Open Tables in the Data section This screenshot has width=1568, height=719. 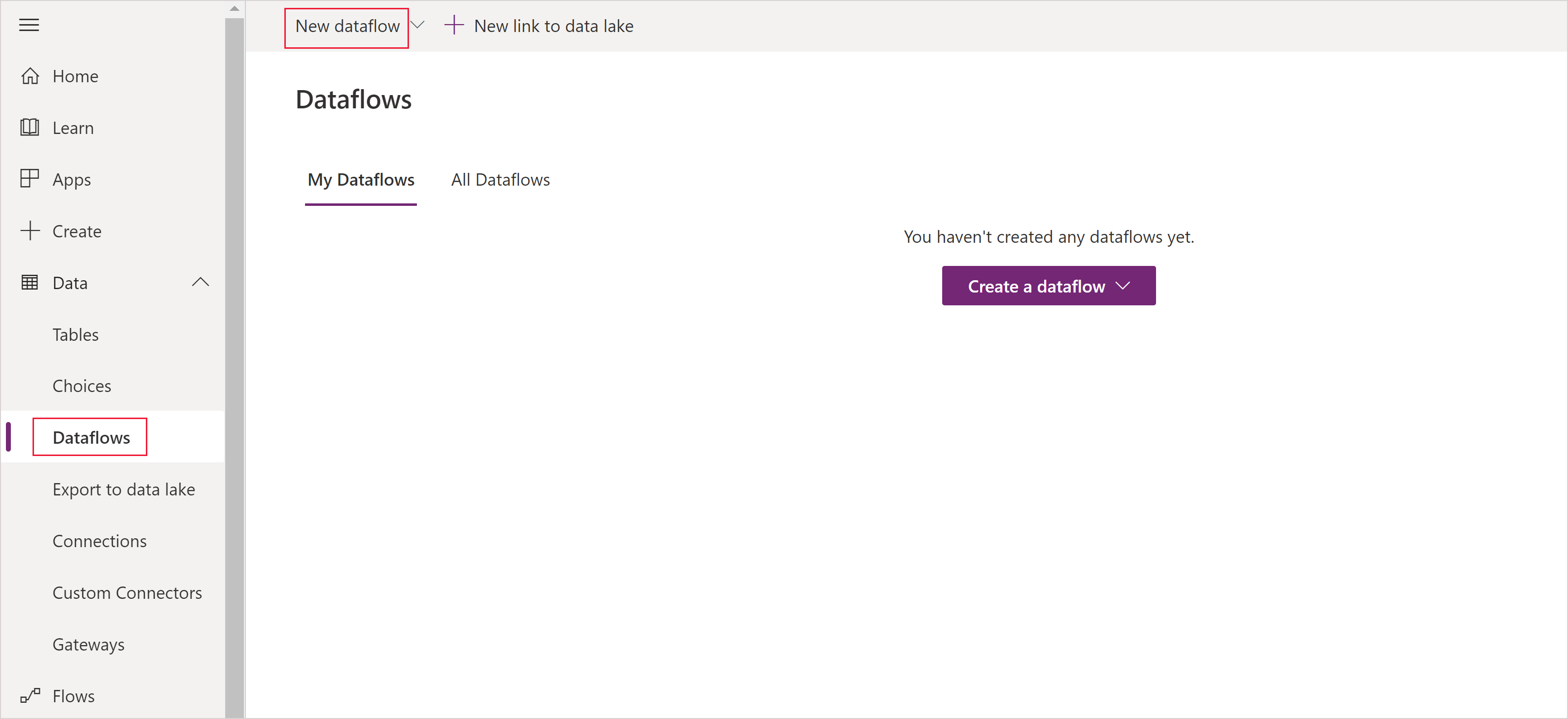click(76, 334)
